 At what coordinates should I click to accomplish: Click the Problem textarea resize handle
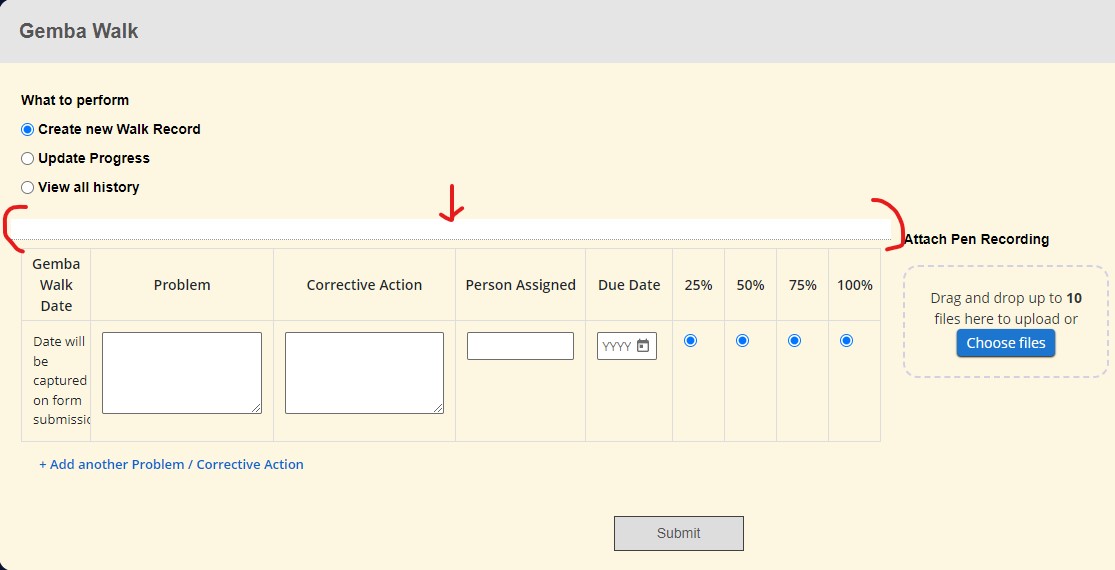[x=256, y=408]
